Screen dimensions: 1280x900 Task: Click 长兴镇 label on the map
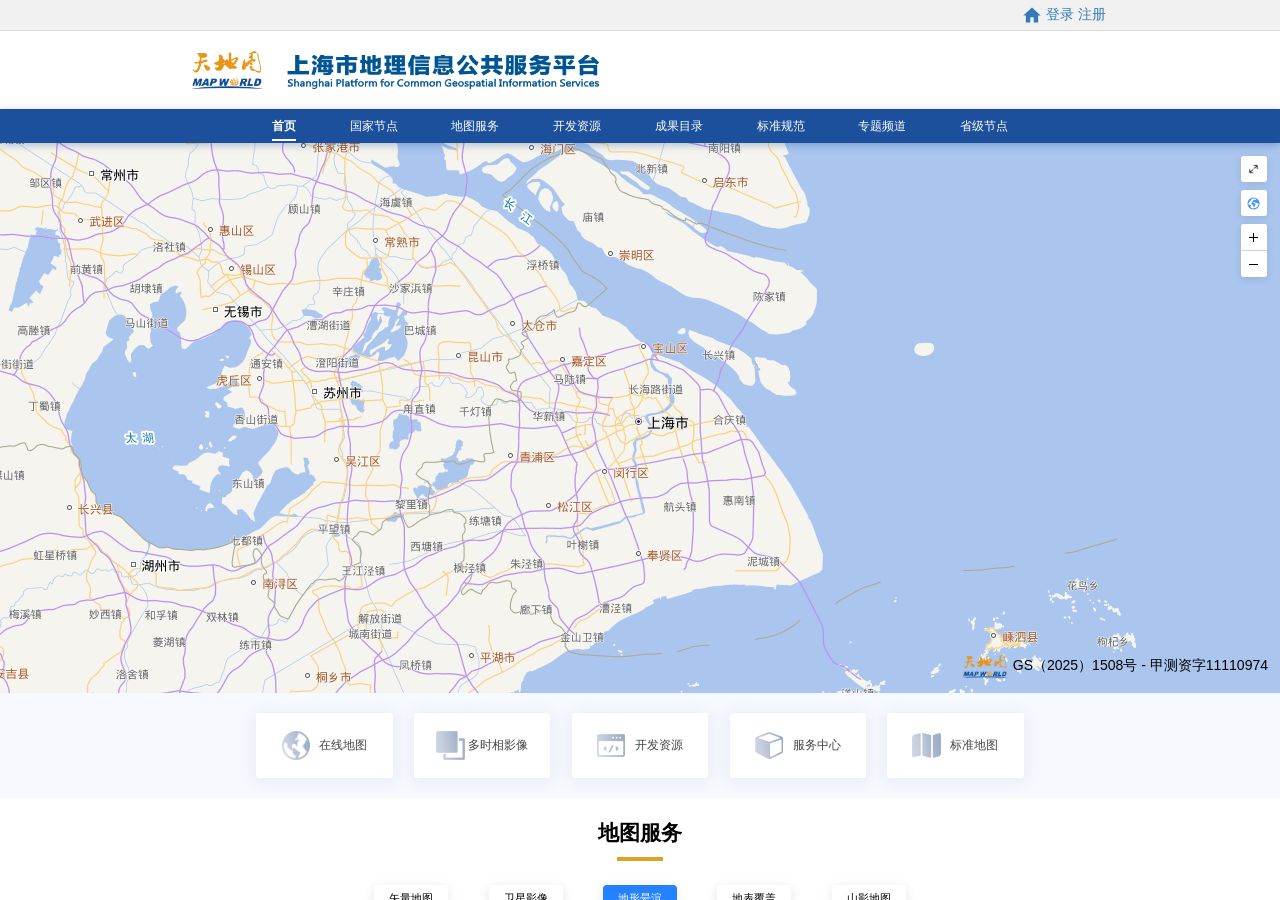[718, 355]
